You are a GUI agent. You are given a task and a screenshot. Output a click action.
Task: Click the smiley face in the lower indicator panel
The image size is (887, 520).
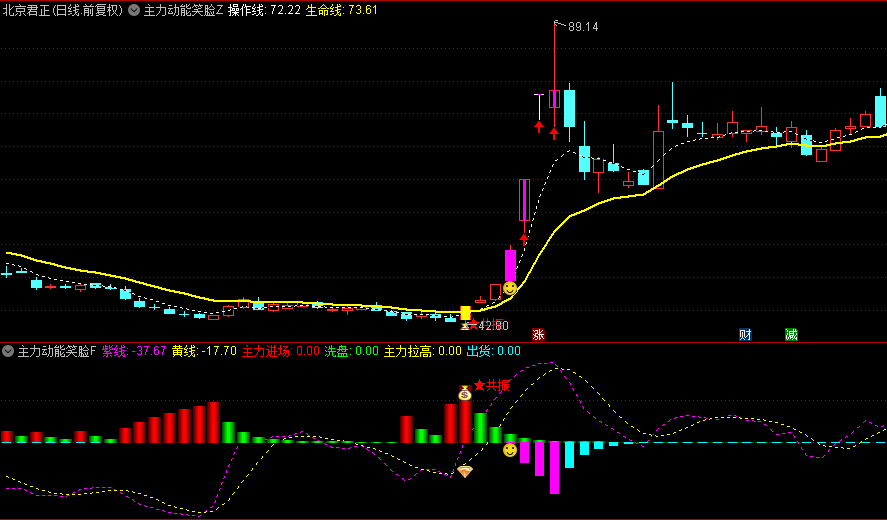[510, 450]
